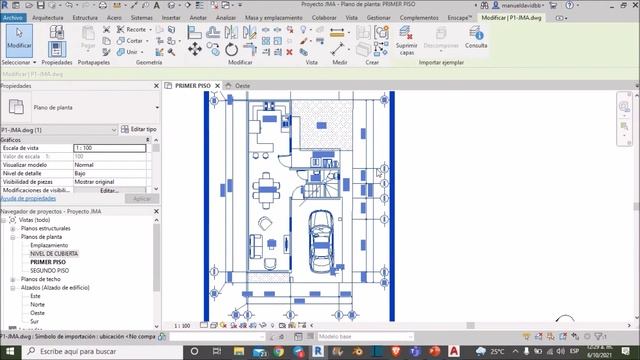Screen dimensions: 640x360
Task: Click the Cut to clipboard scissors icon
Action: click(107, 29)
